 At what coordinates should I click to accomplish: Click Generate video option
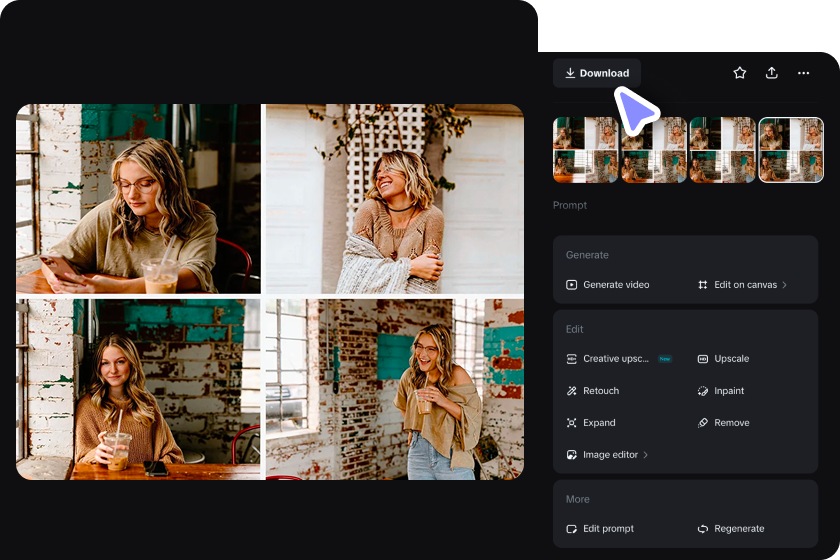click(x=608, y=285)
